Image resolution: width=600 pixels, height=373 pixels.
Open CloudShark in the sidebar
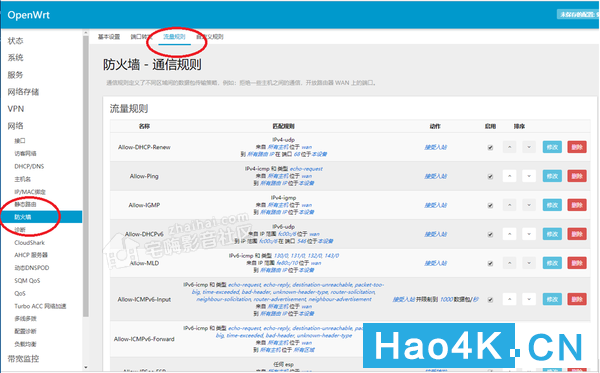coord(29,243)
